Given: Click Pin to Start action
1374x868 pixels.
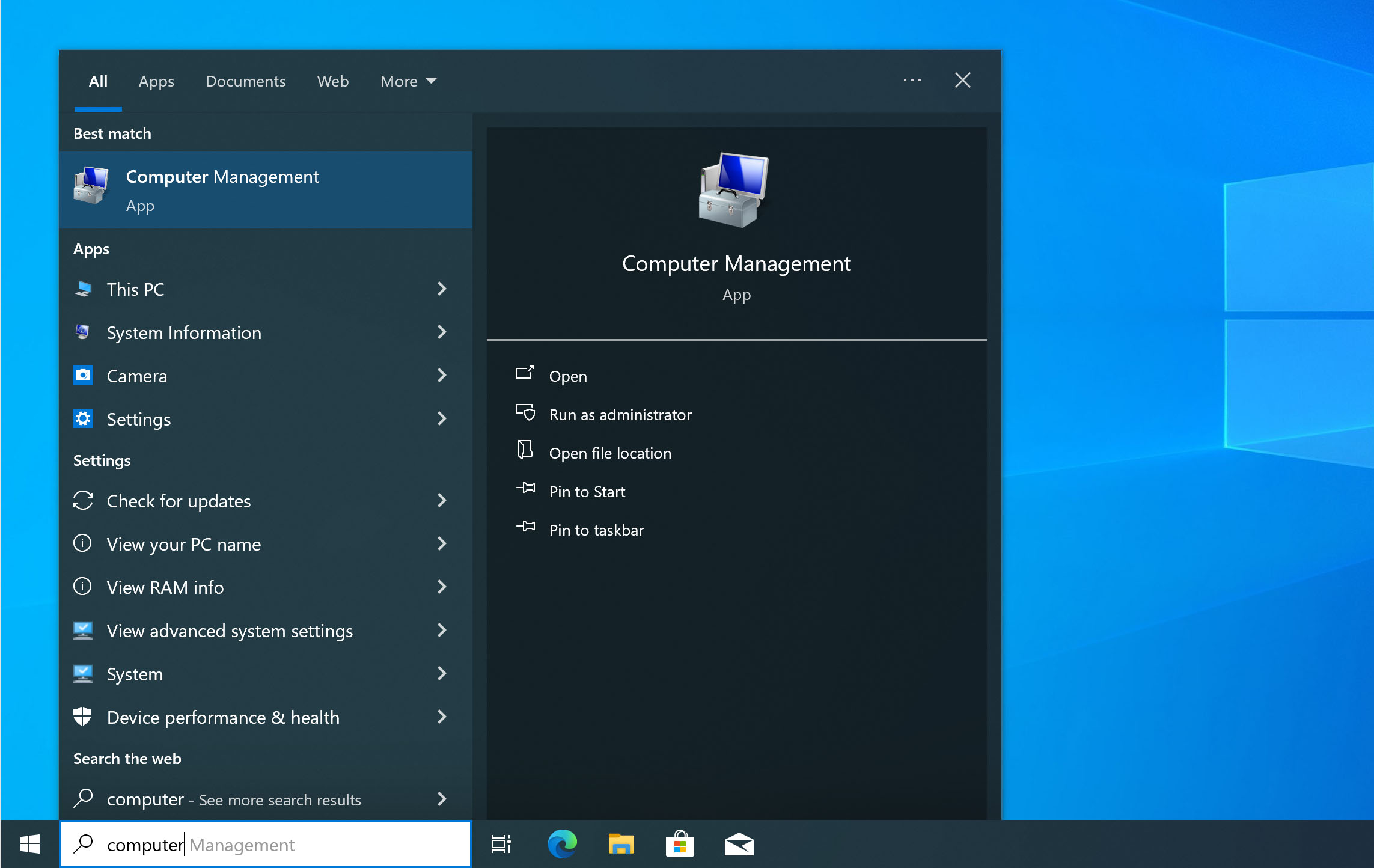Looking at the screenshot, I should [x=587, y=492].
